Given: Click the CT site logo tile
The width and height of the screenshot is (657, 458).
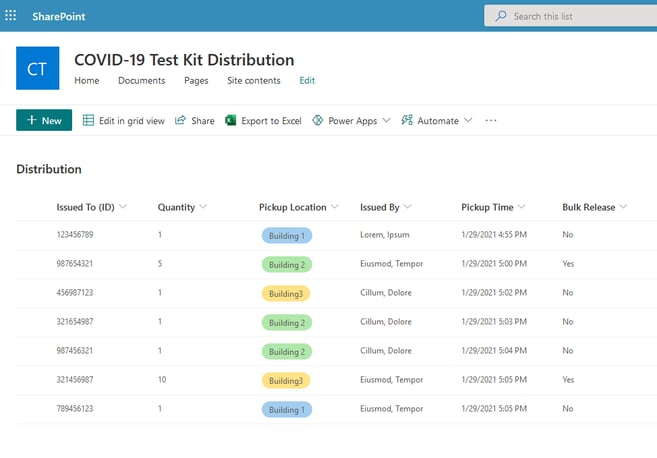Looking at the screenshot, I should 38,68.
